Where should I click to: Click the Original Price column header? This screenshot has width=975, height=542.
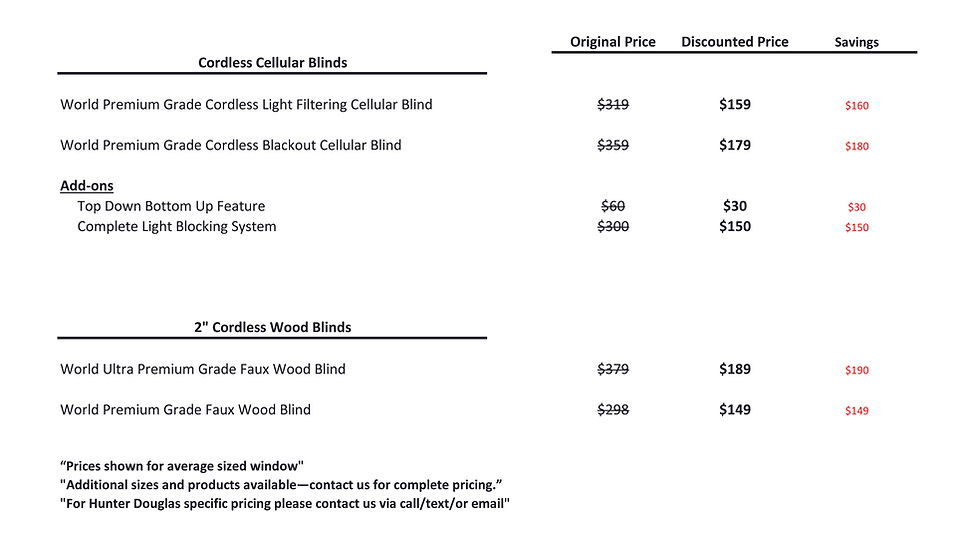(613, 42)
